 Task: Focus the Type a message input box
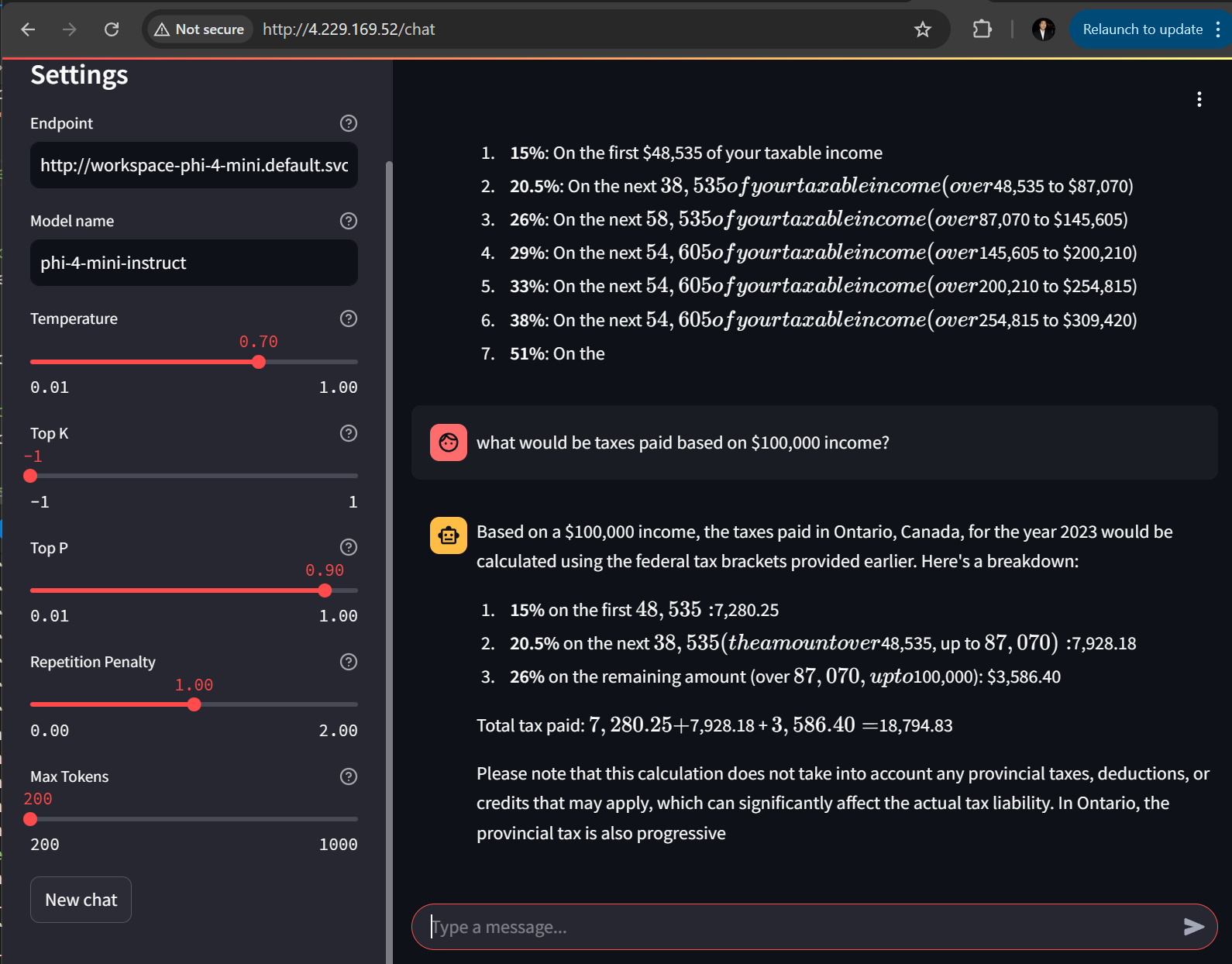coord(798,927)
